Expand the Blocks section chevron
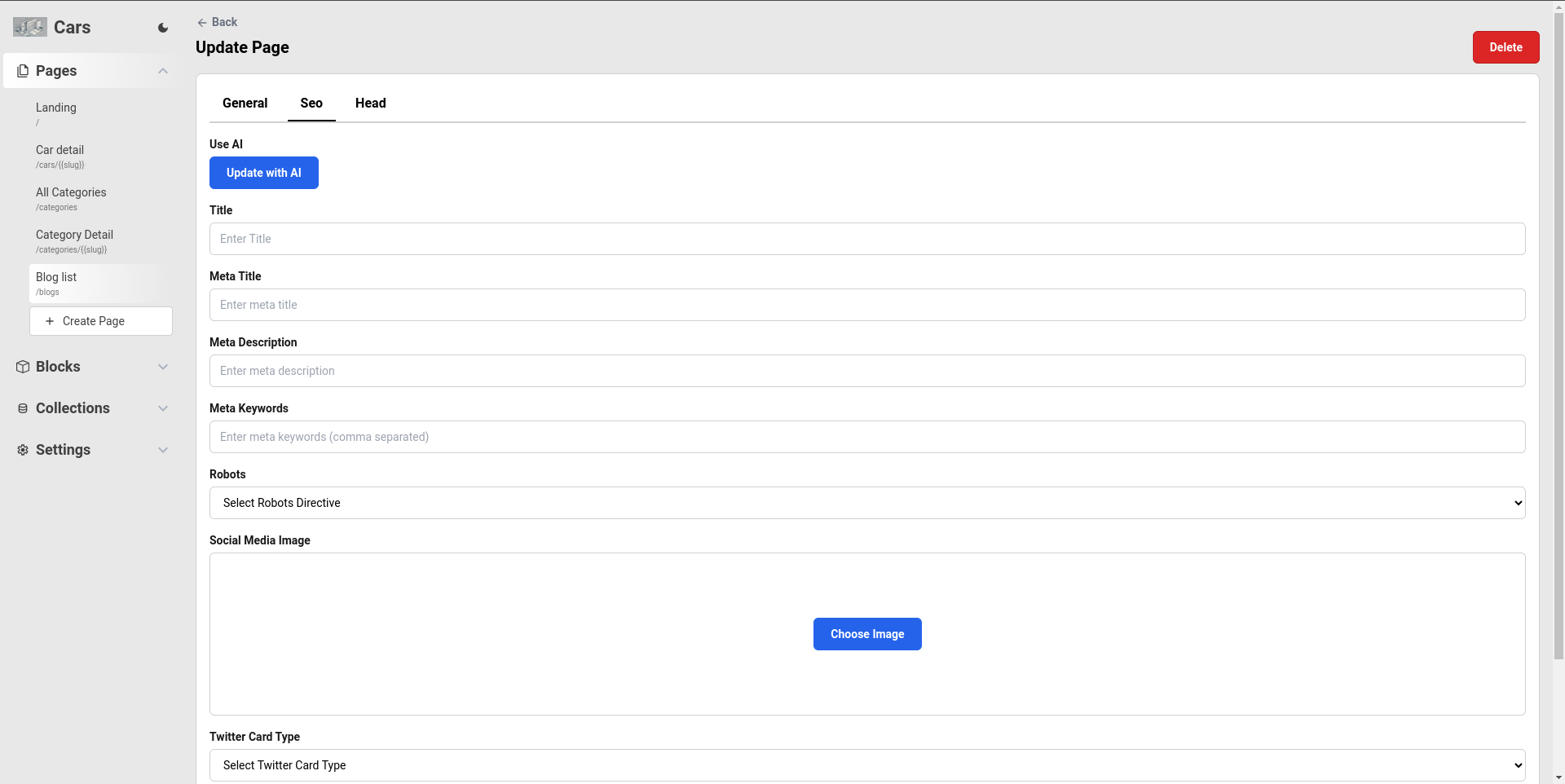 pyautogui.click(x=163, y=367)
